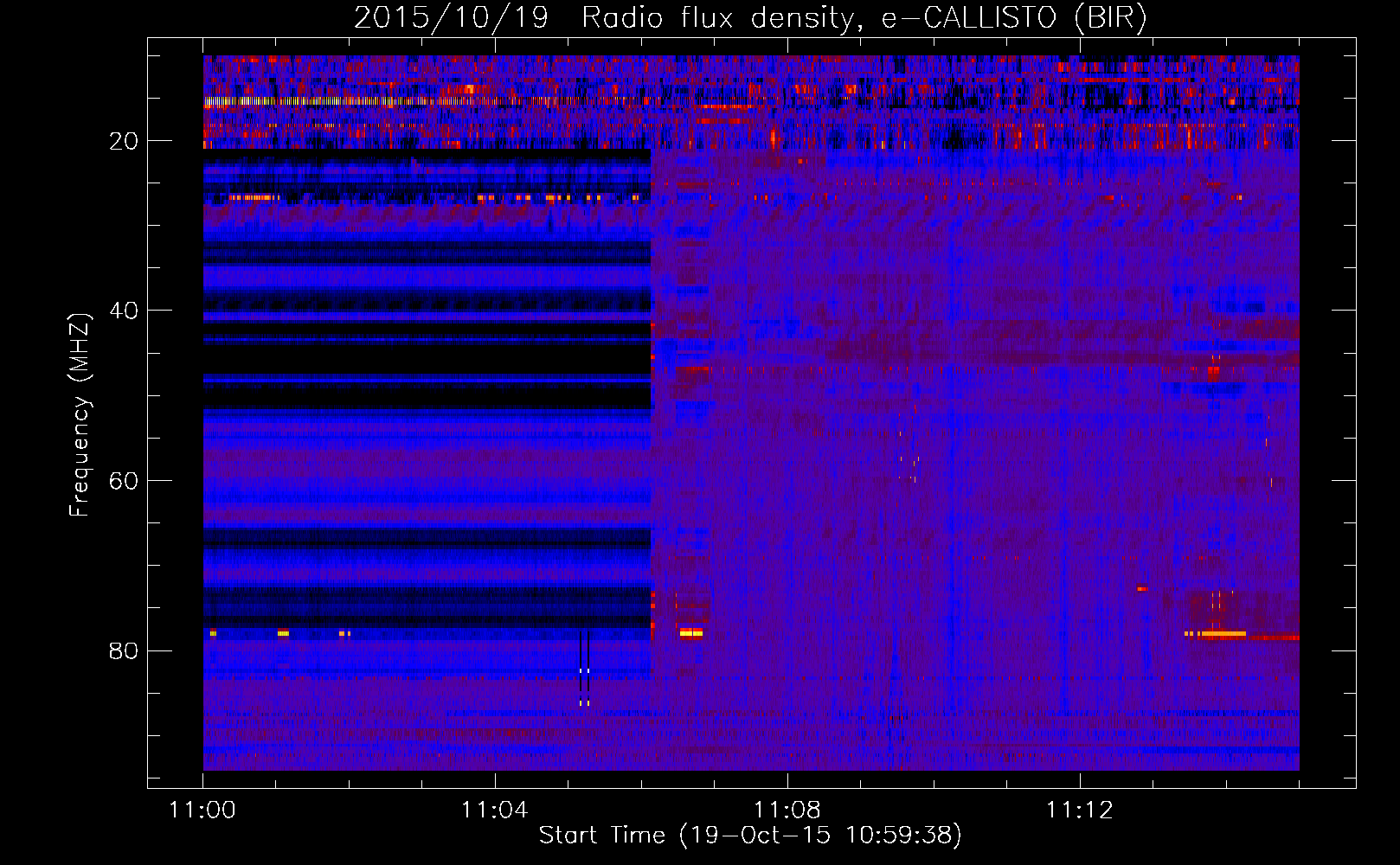Click the "Start Time (19-Oct-15 10:59:38)" axis label

click(750, 836)
